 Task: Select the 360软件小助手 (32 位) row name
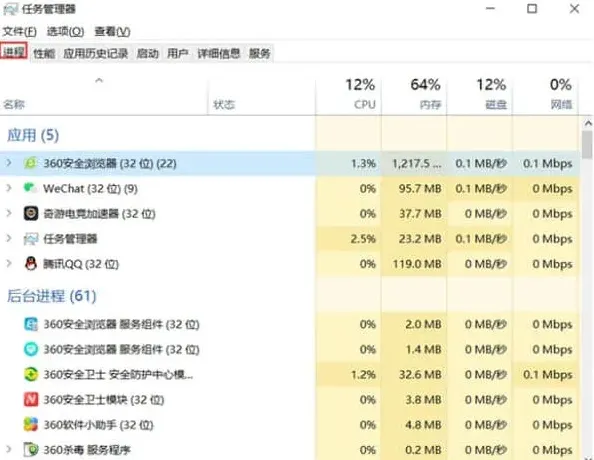[98, 425]
